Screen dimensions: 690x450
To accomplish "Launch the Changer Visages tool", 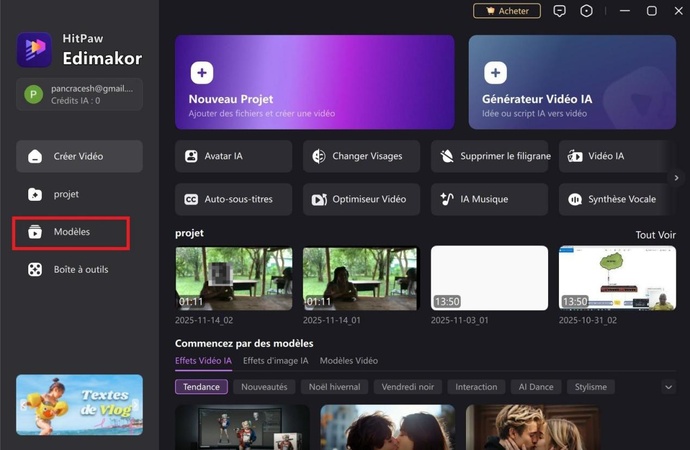I will tap(361, 156).
